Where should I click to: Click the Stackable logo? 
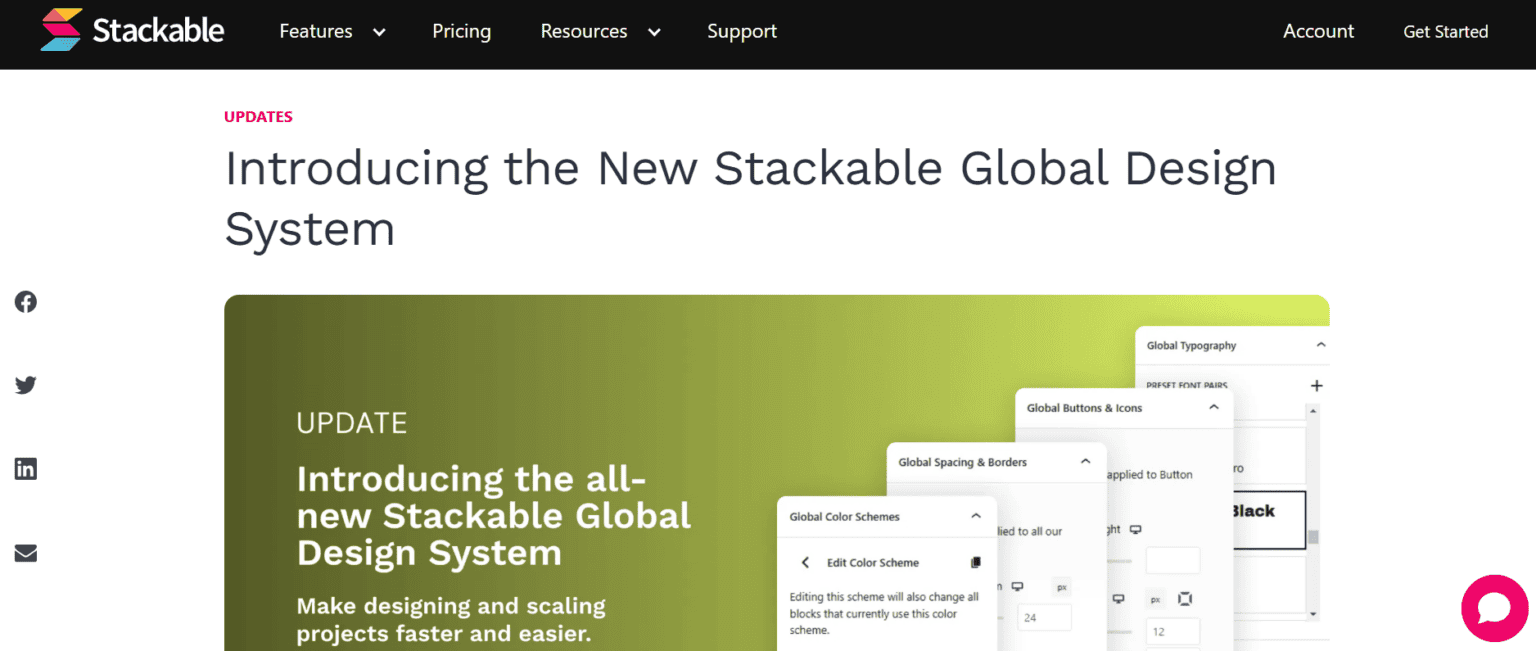(x=130, y=30)
